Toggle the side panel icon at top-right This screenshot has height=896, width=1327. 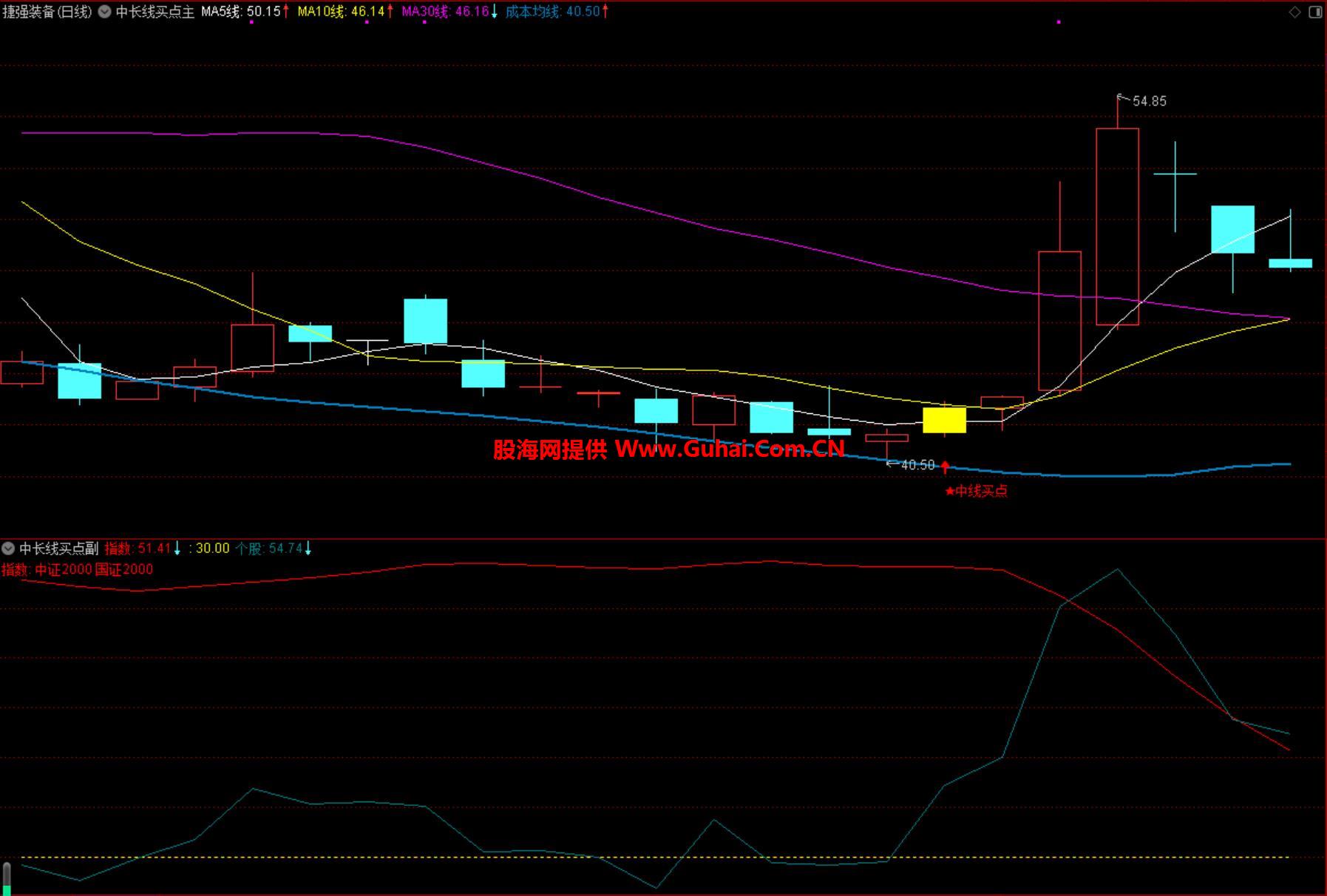pyautogui.click(x=1315, y=12)
